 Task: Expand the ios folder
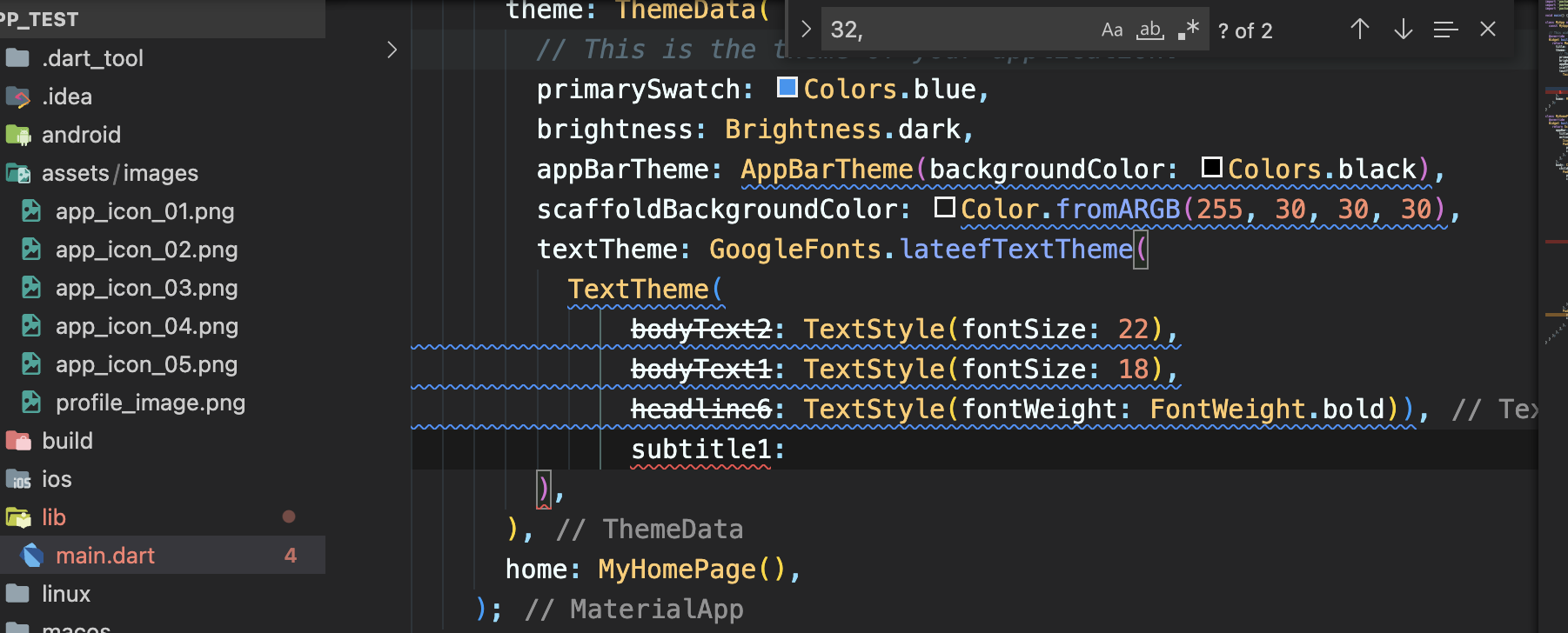click(163, 479)
